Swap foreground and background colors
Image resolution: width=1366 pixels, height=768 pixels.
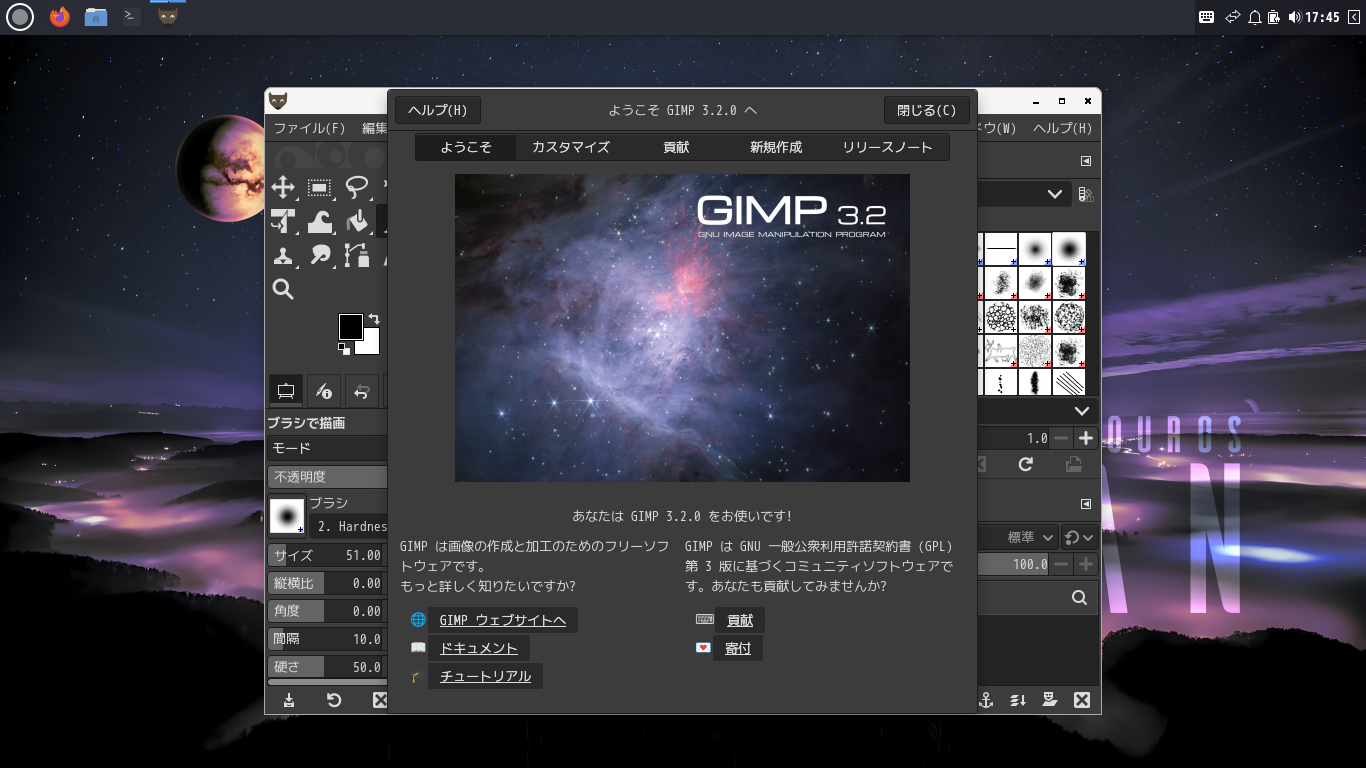(374, 319)
